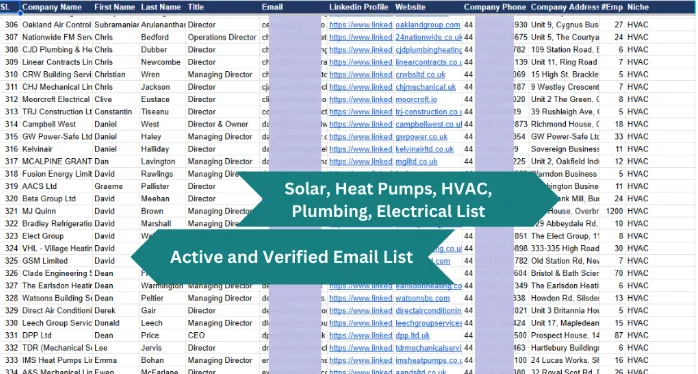Select cell 'Beta Group Ltd'

pos(49,199)
